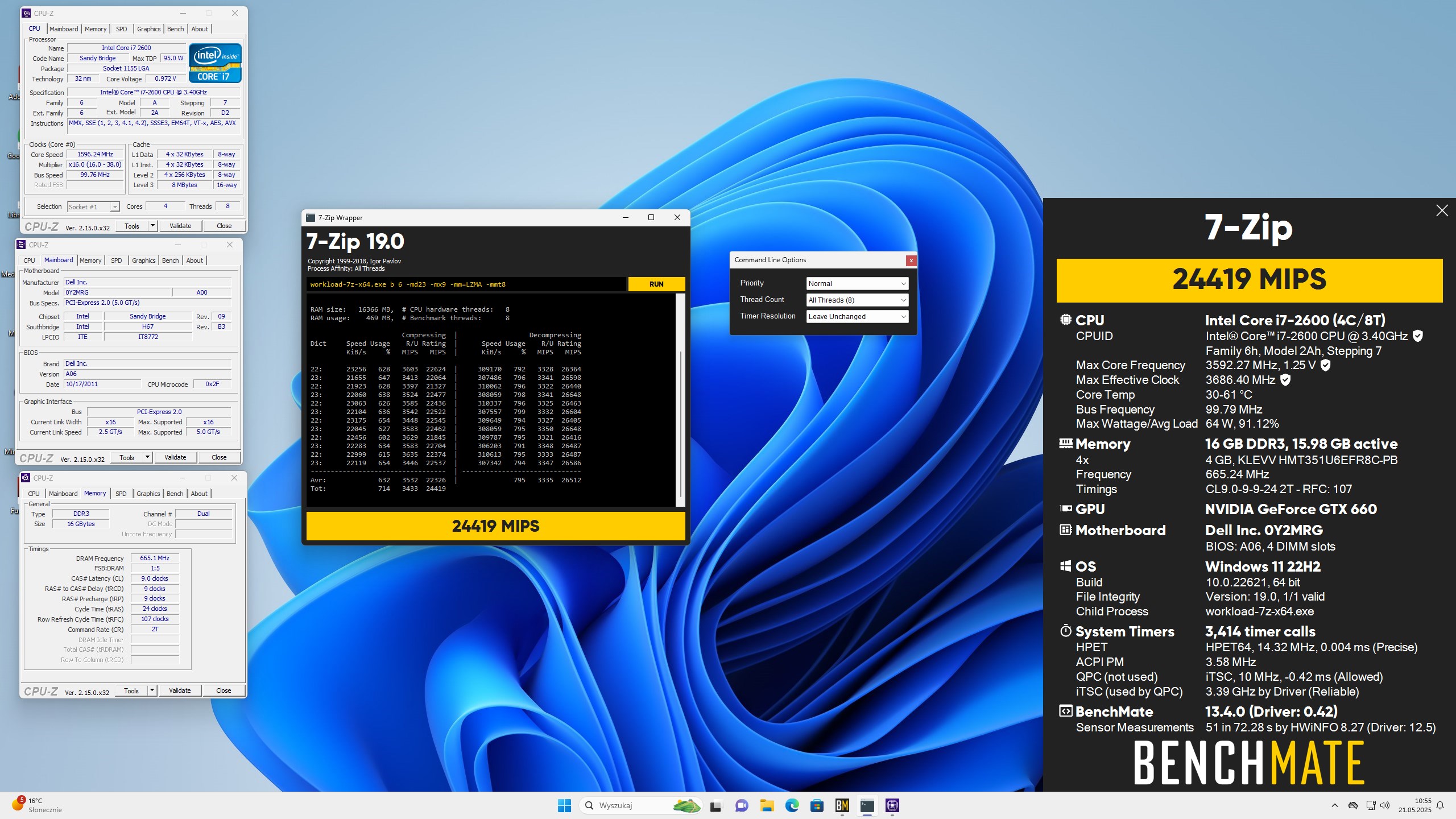Expand Tools arrow in CPU-Z Memory window

152,690
